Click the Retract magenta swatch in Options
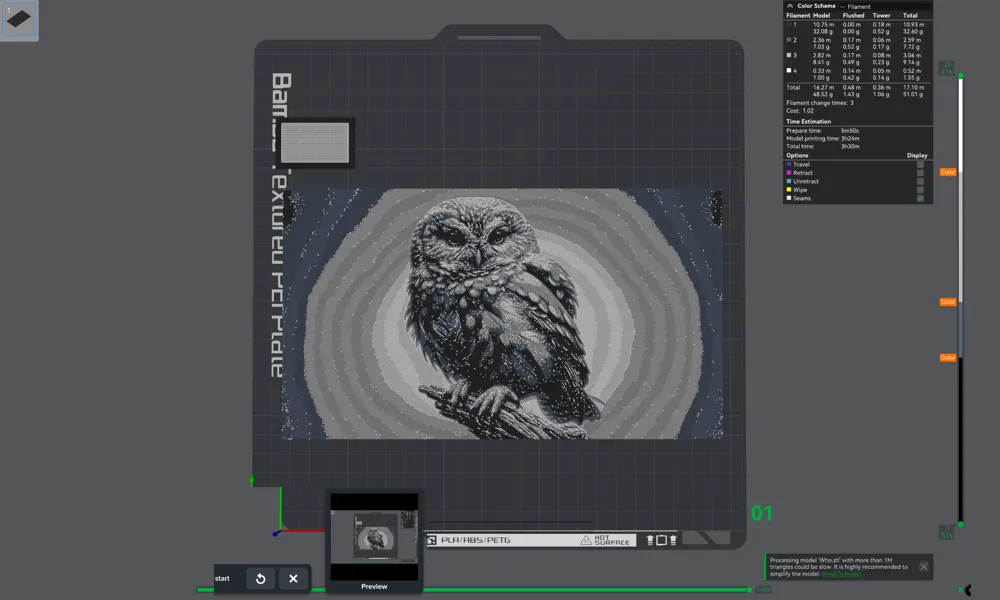 (789, 173)
